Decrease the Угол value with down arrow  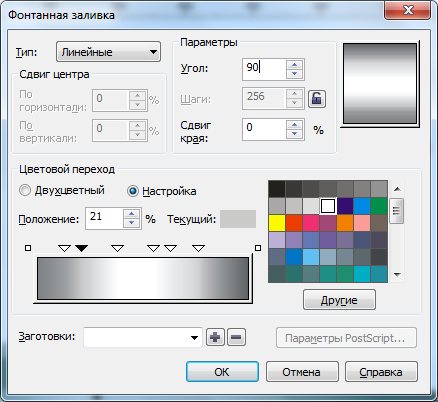tap(294, 74)
